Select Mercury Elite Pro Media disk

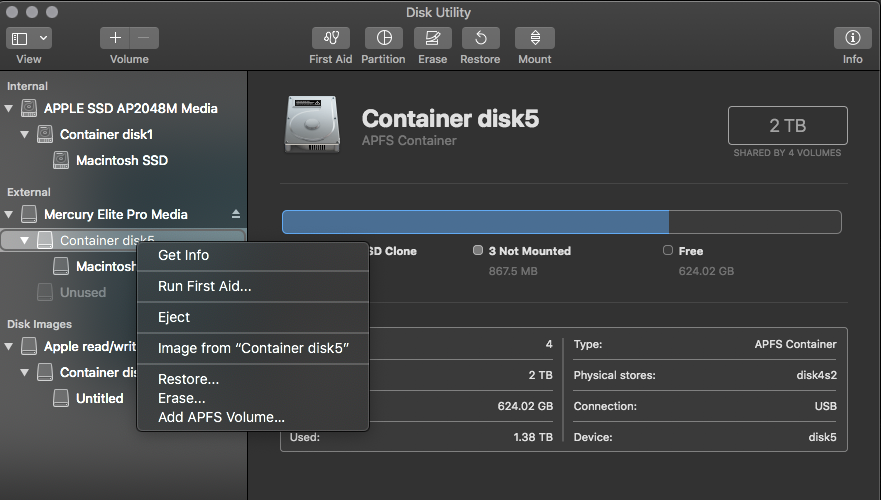[116, 214]
